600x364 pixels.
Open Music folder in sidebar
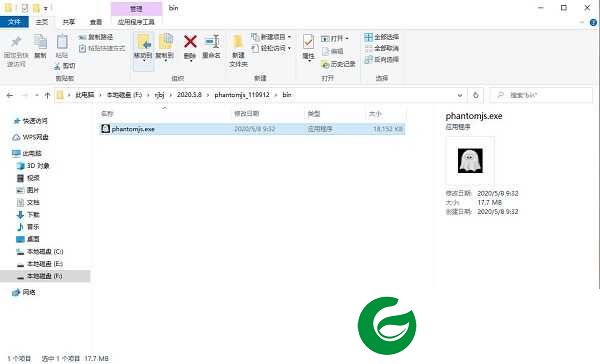click(29, 227)
